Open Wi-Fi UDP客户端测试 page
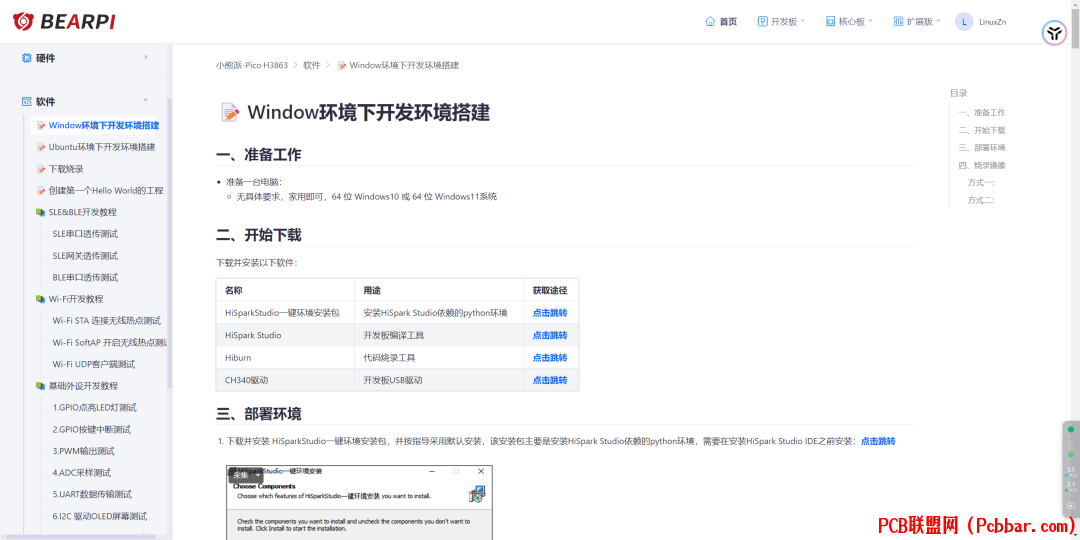 [x=94, y=364]
